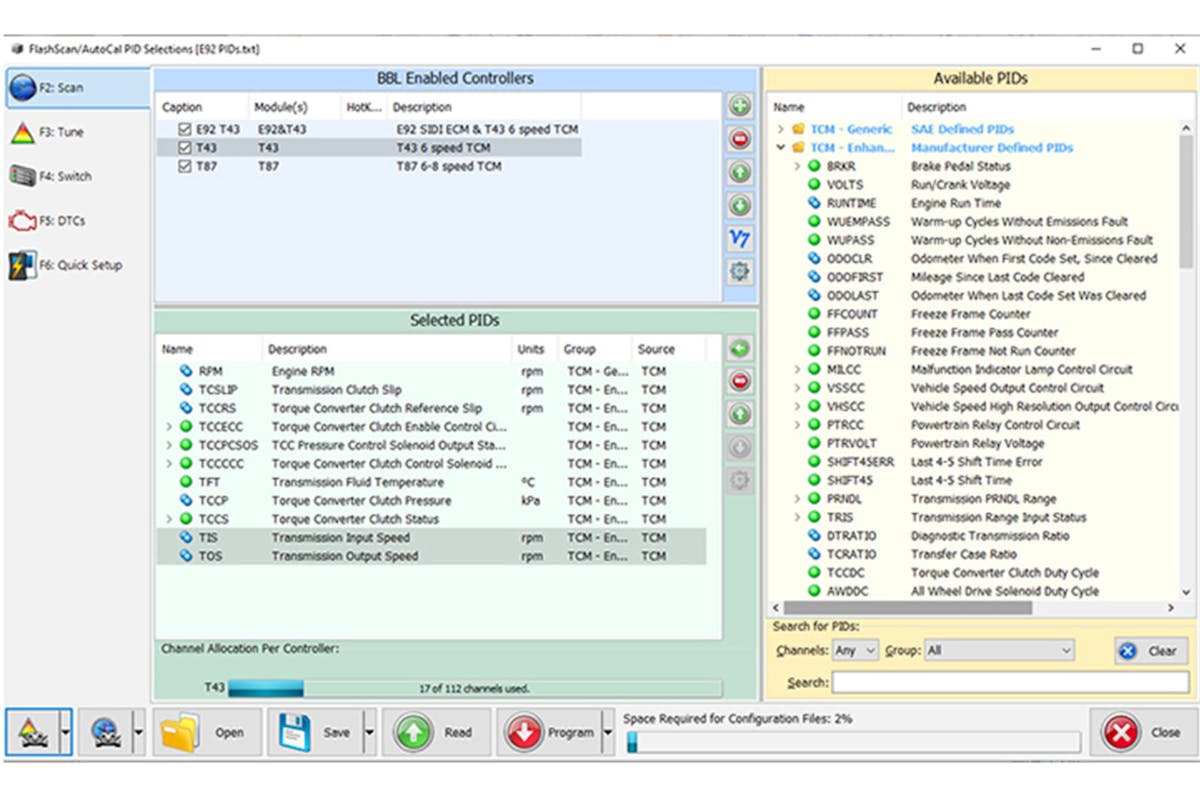Click the V7 icon in controllers panel
The width and height of the screenshot is (1200, 800).
(740, 238)
